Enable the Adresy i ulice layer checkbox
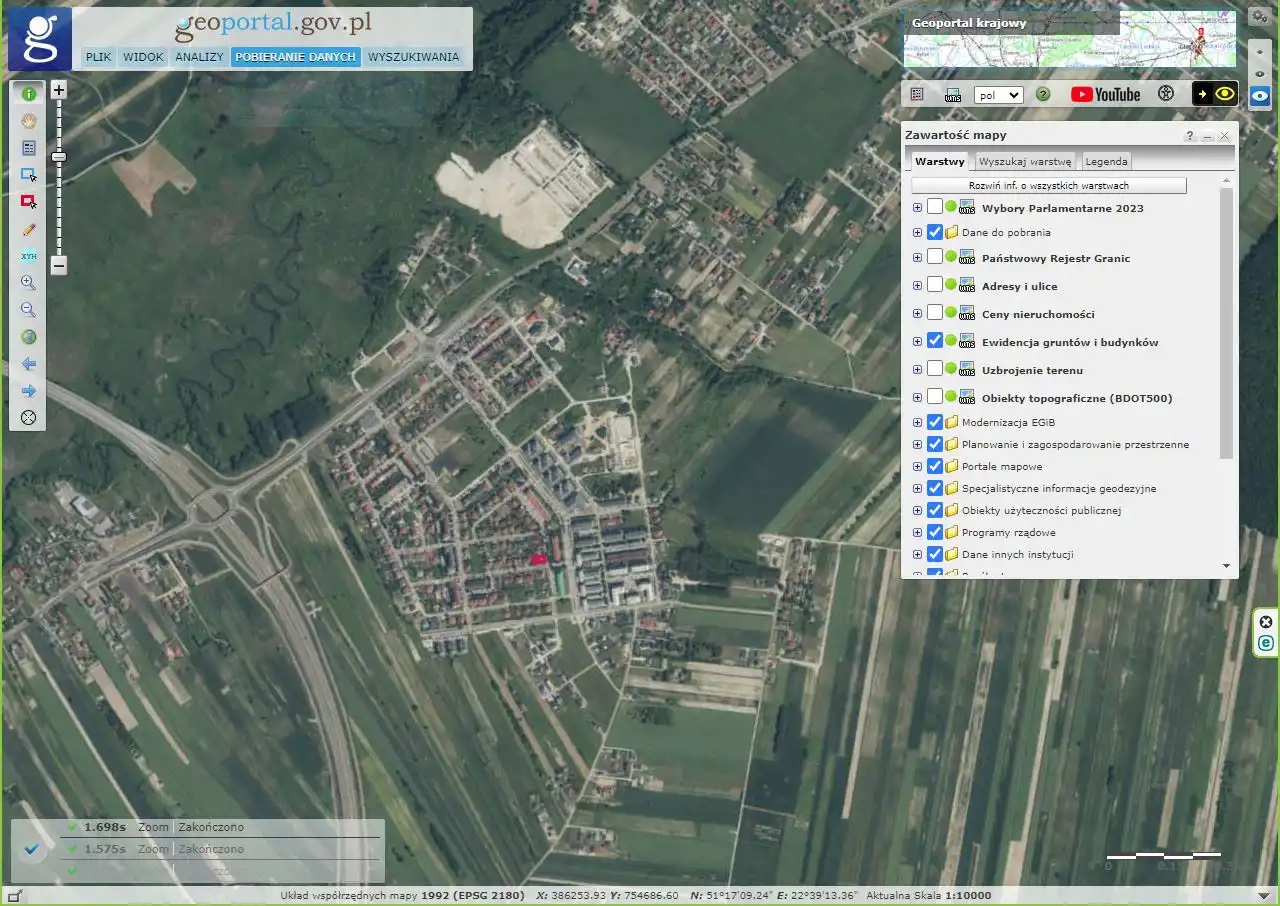Screen dimensions: 1280x906 pos(934,286)
